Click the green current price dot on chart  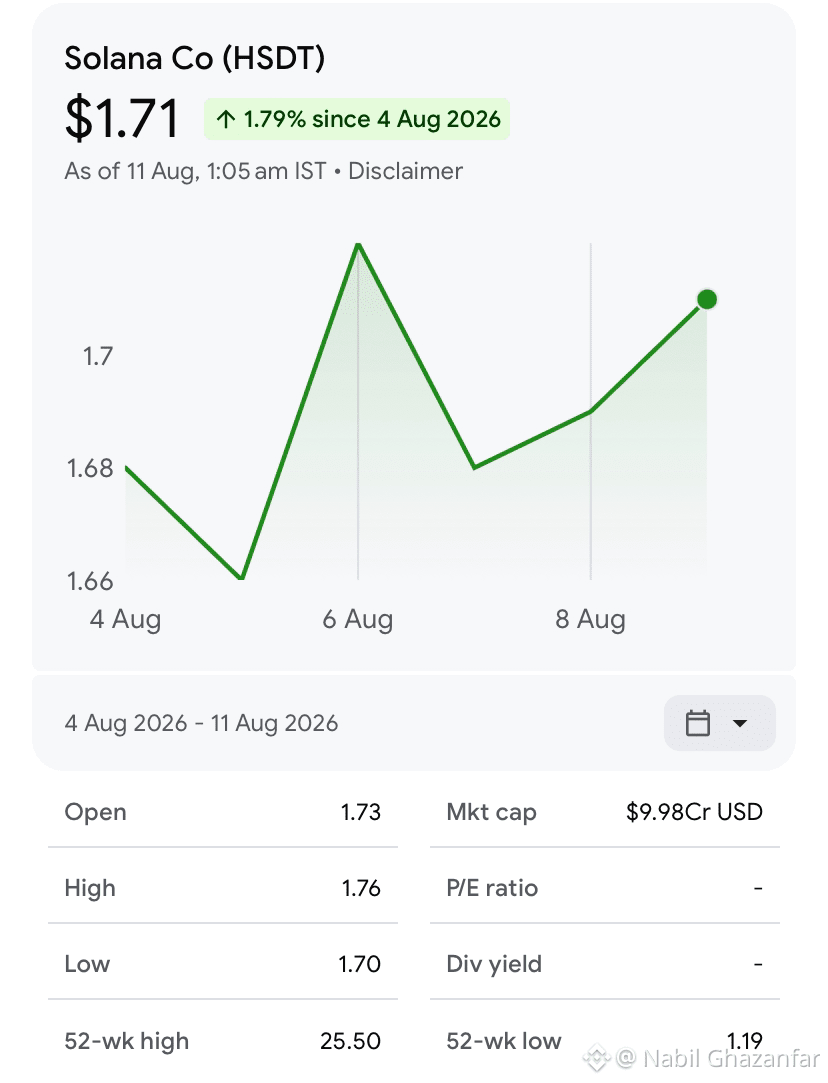(x=706, y=300)
